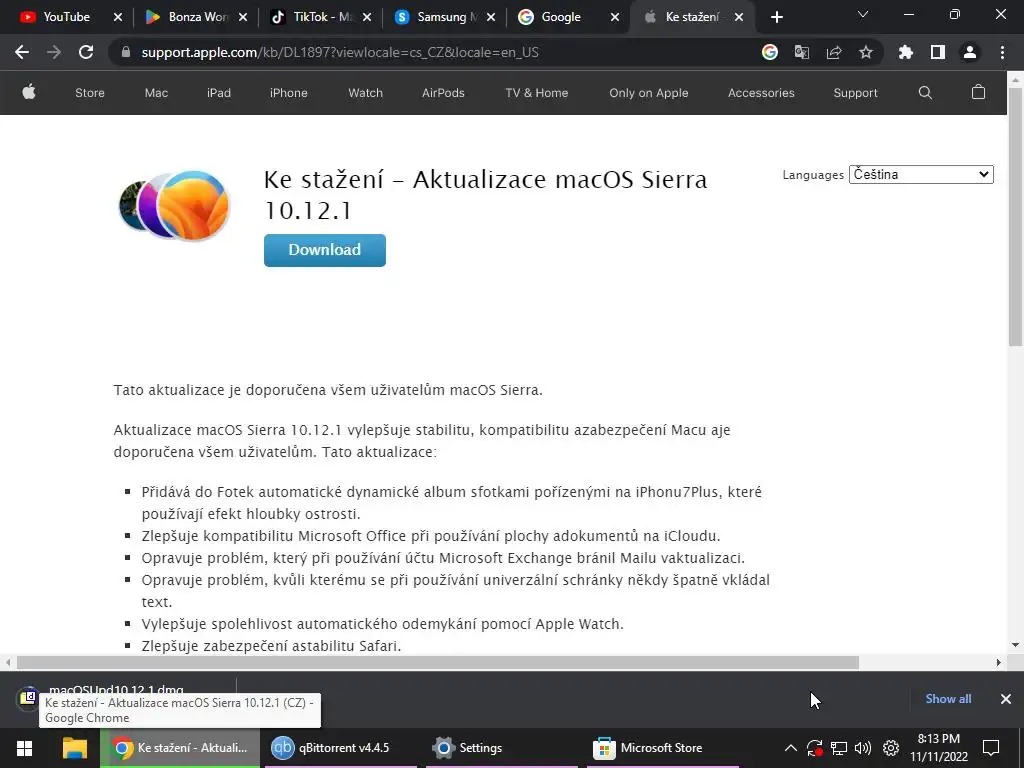Open the Apple shopping bag icon
The image size is (1024, 768).
tap(978, 92)
